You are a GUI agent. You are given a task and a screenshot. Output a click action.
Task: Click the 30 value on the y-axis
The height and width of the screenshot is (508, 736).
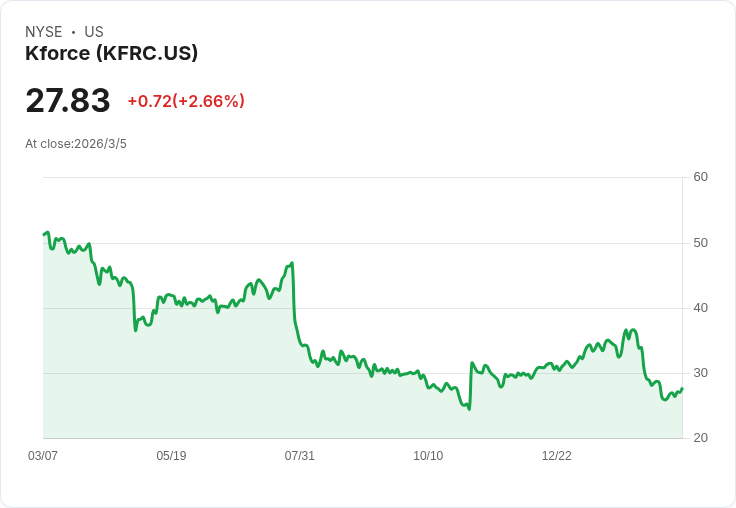700,373
